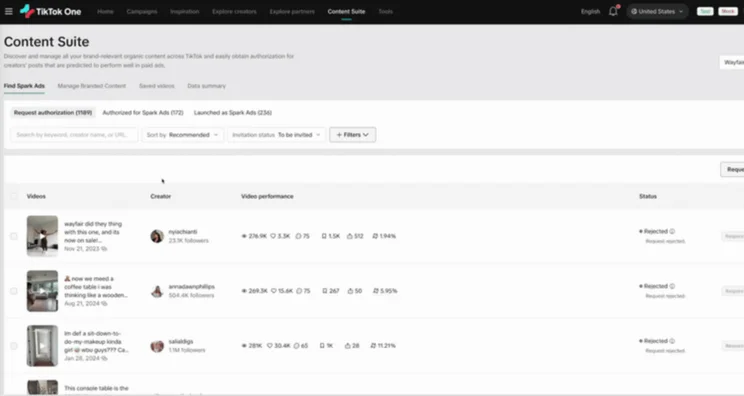Click nyiachianti's profile avatar
The width and height of the screenshot is (744, 396).
pos(157,236)
